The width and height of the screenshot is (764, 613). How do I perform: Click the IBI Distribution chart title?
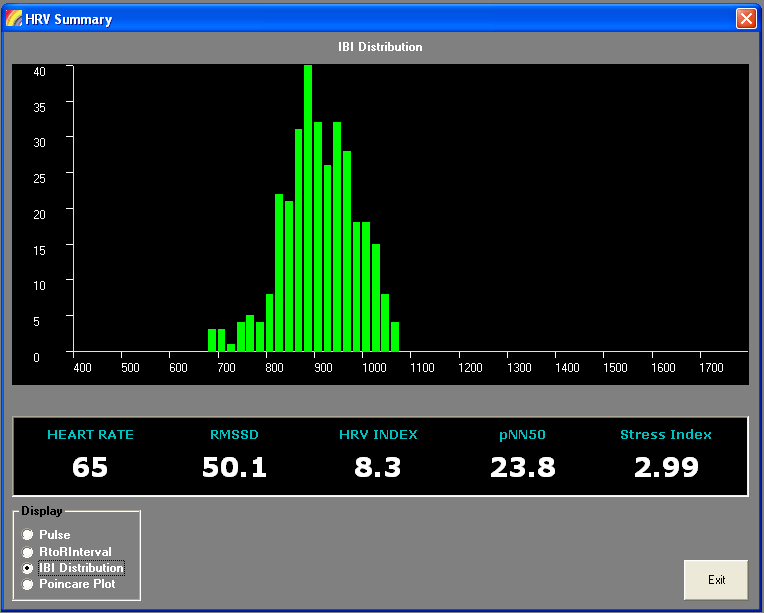point(380,47)
